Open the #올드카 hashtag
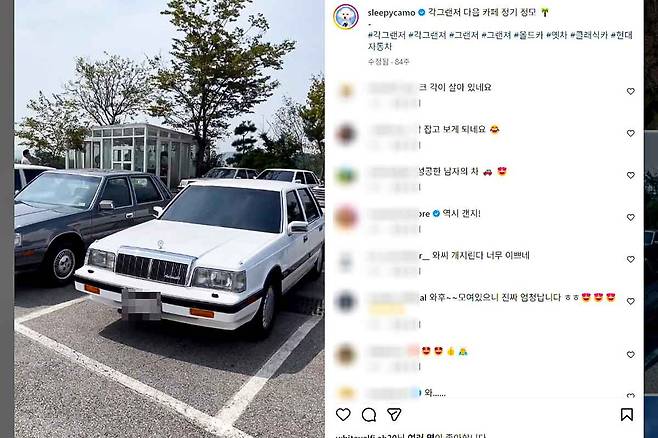The width and height of the screenshot is (658, 438). (x=528, y=35)
